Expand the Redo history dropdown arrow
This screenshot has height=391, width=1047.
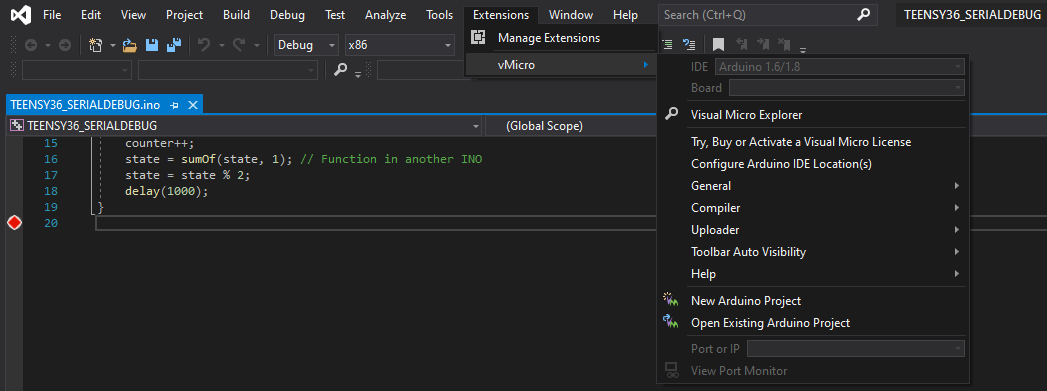tap(256, 45)
